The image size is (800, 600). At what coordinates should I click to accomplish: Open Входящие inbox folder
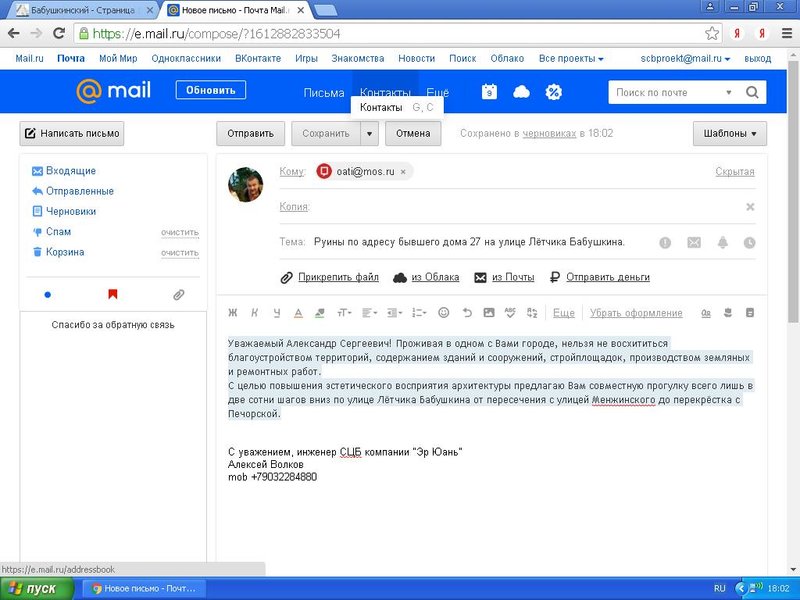[70, 171]
